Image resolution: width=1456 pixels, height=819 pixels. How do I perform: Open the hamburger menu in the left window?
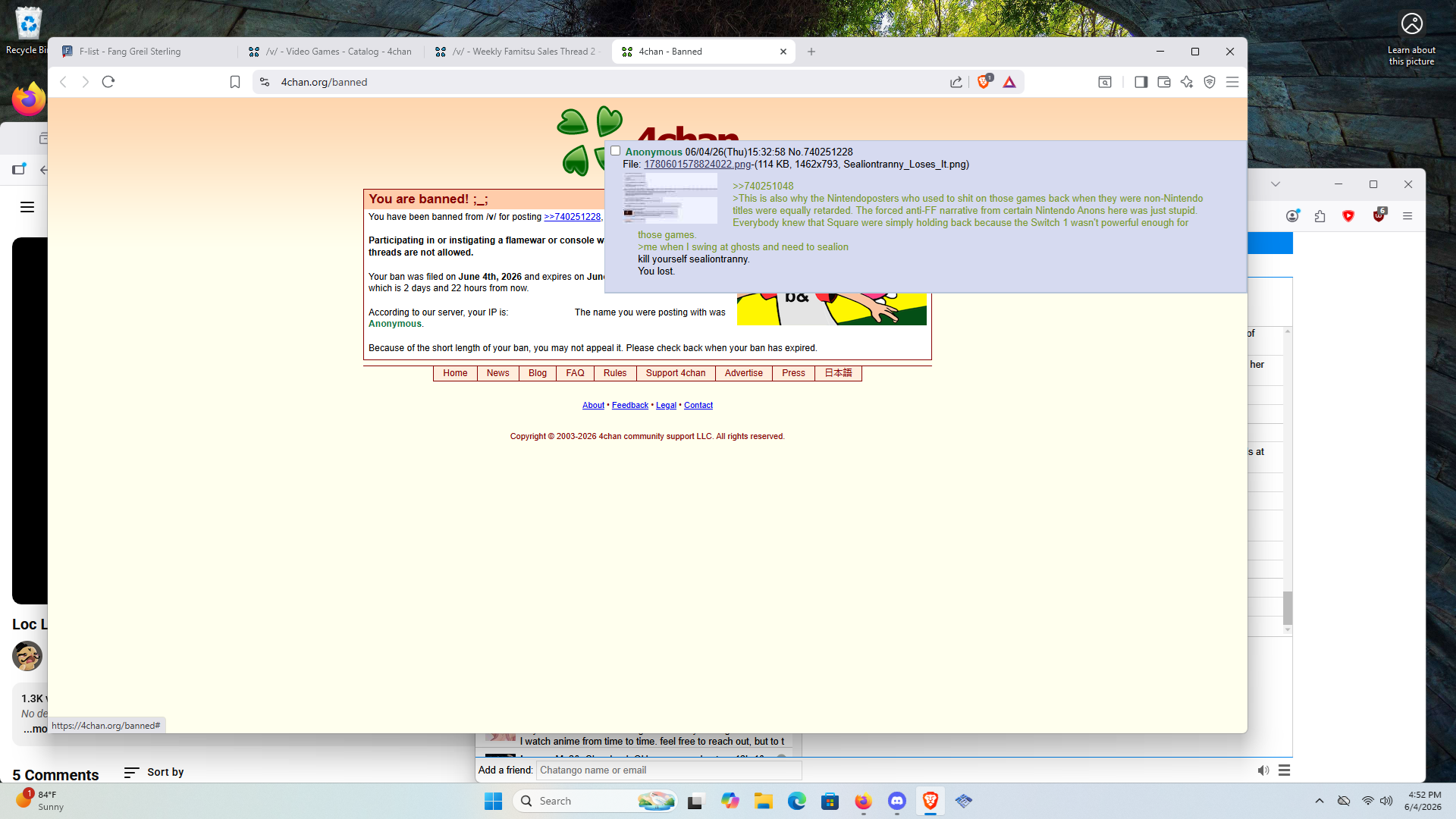tap(27, 207)
